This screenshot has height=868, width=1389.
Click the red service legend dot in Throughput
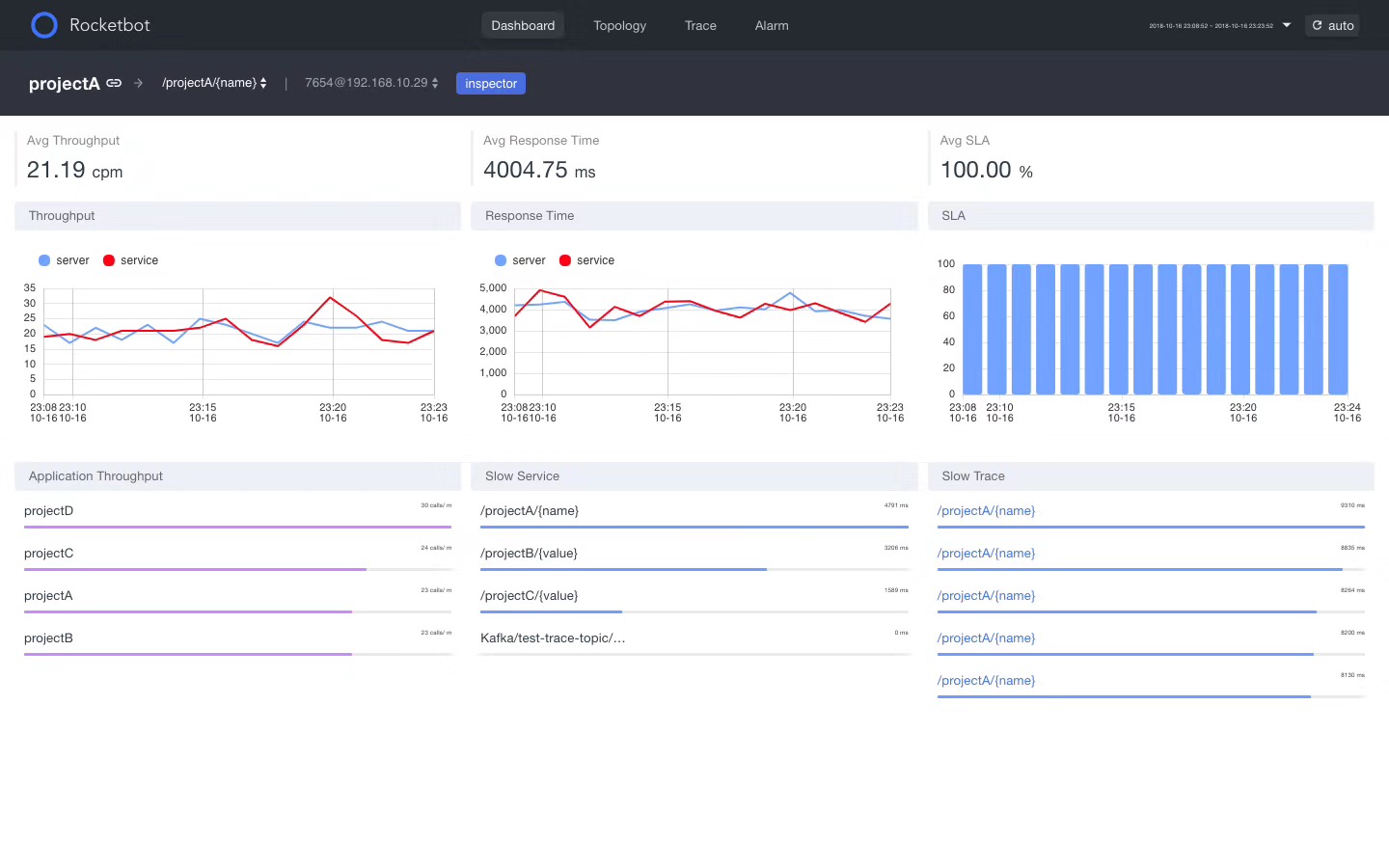[x=109, y=260]
